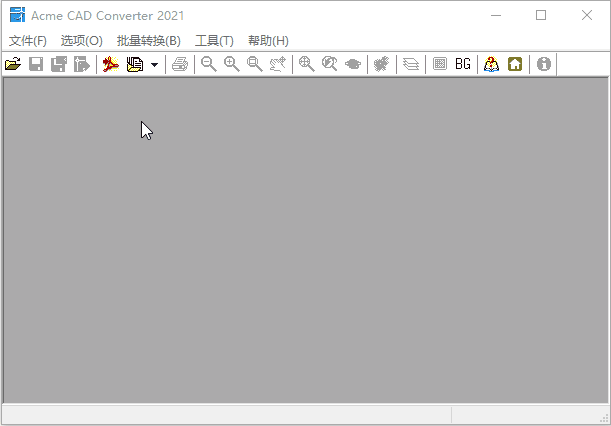Expand the batch convert dropdown arrow
Screen dimensions: 611x426
click(x=155, y=64)
